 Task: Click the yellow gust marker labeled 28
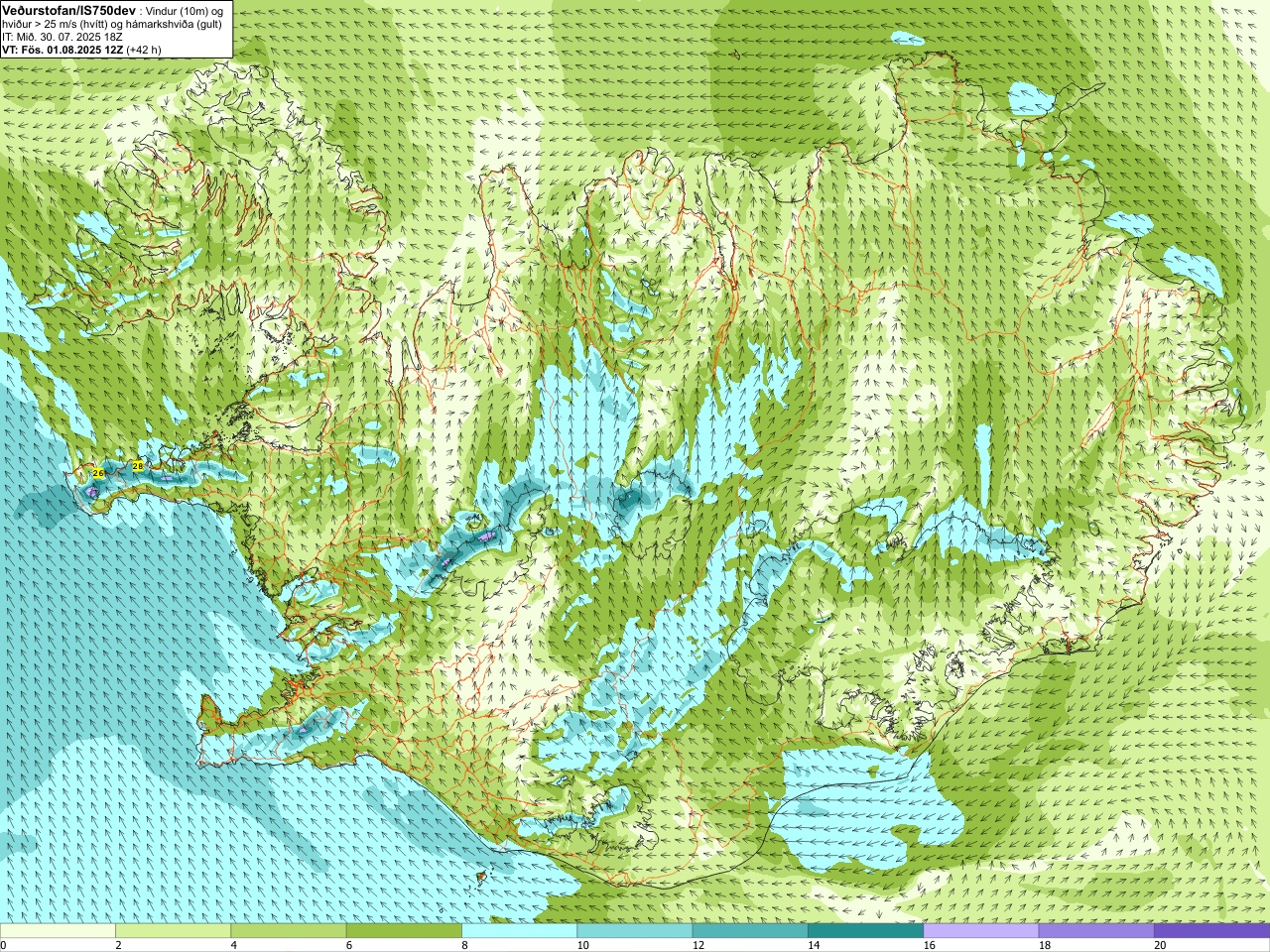coord(138,465)
